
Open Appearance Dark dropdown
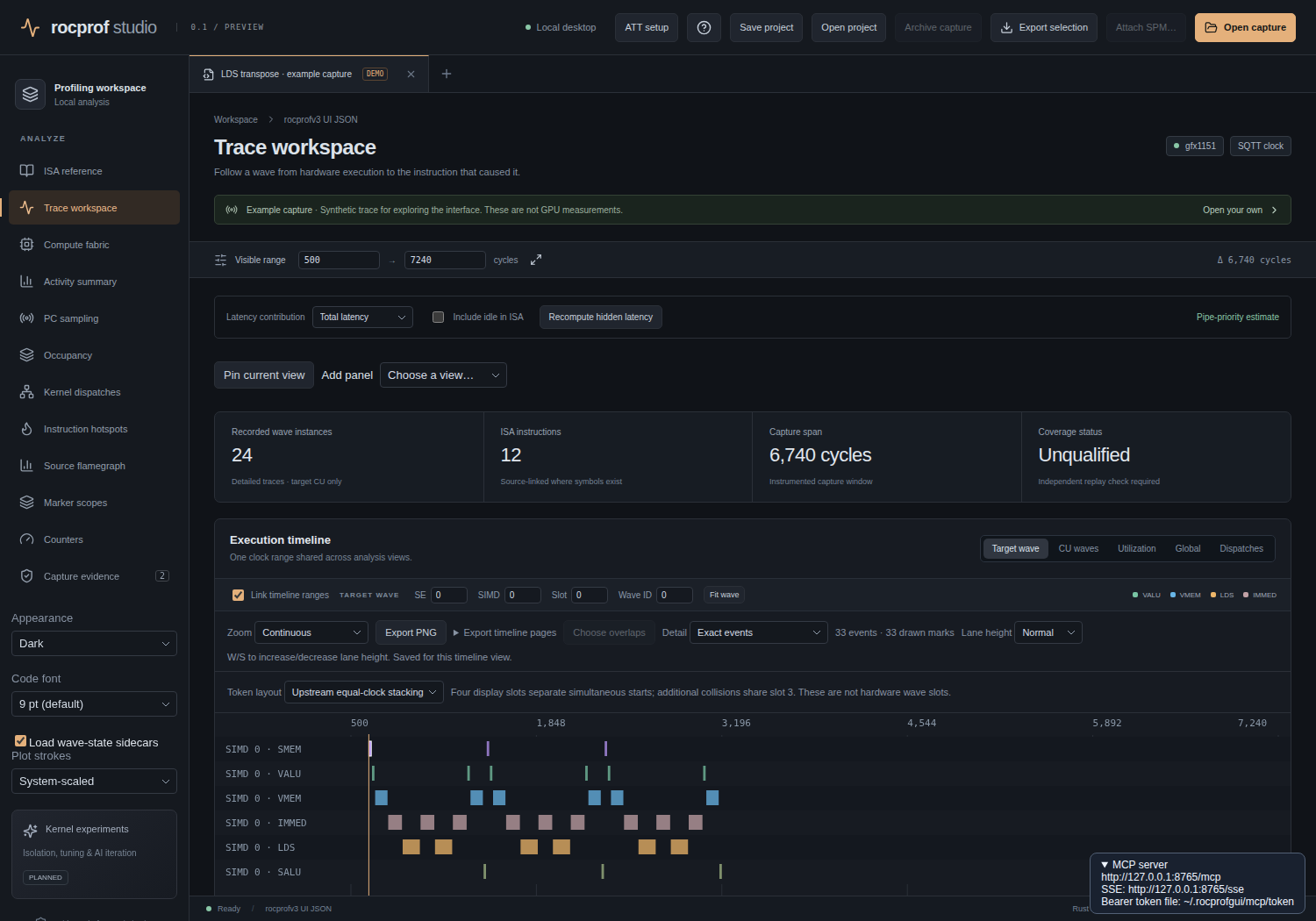(94, 643)
